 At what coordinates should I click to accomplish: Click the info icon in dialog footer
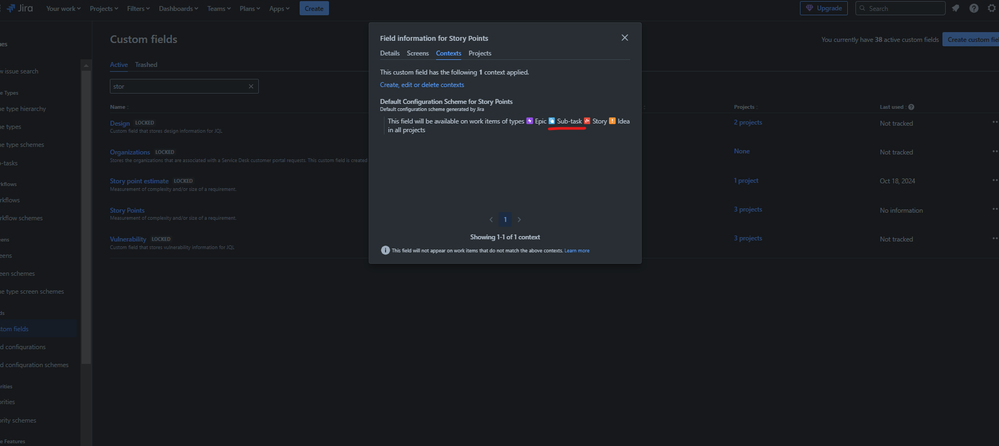(x=385, y=250)
